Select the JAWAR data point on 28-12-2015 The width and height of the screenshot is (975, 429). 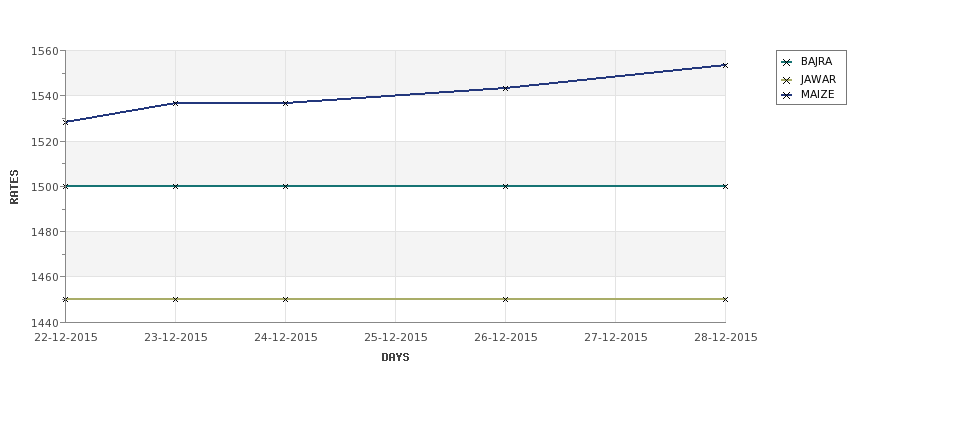point(725,300)
